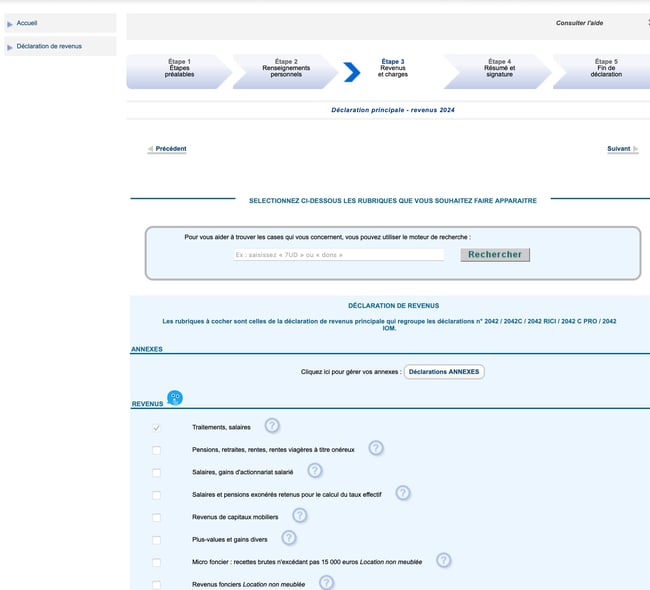
Task: Click the 'ANNEXES' section heading
Action: tap(147, 349)
